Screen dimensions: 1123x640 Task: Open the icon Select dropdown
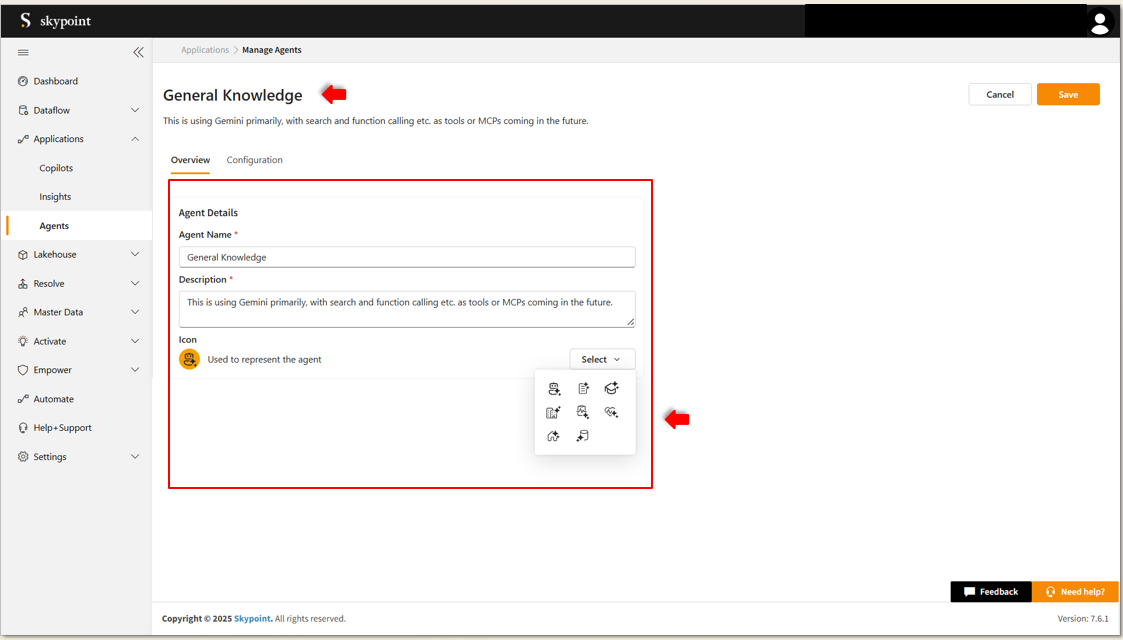pos(602,359)
